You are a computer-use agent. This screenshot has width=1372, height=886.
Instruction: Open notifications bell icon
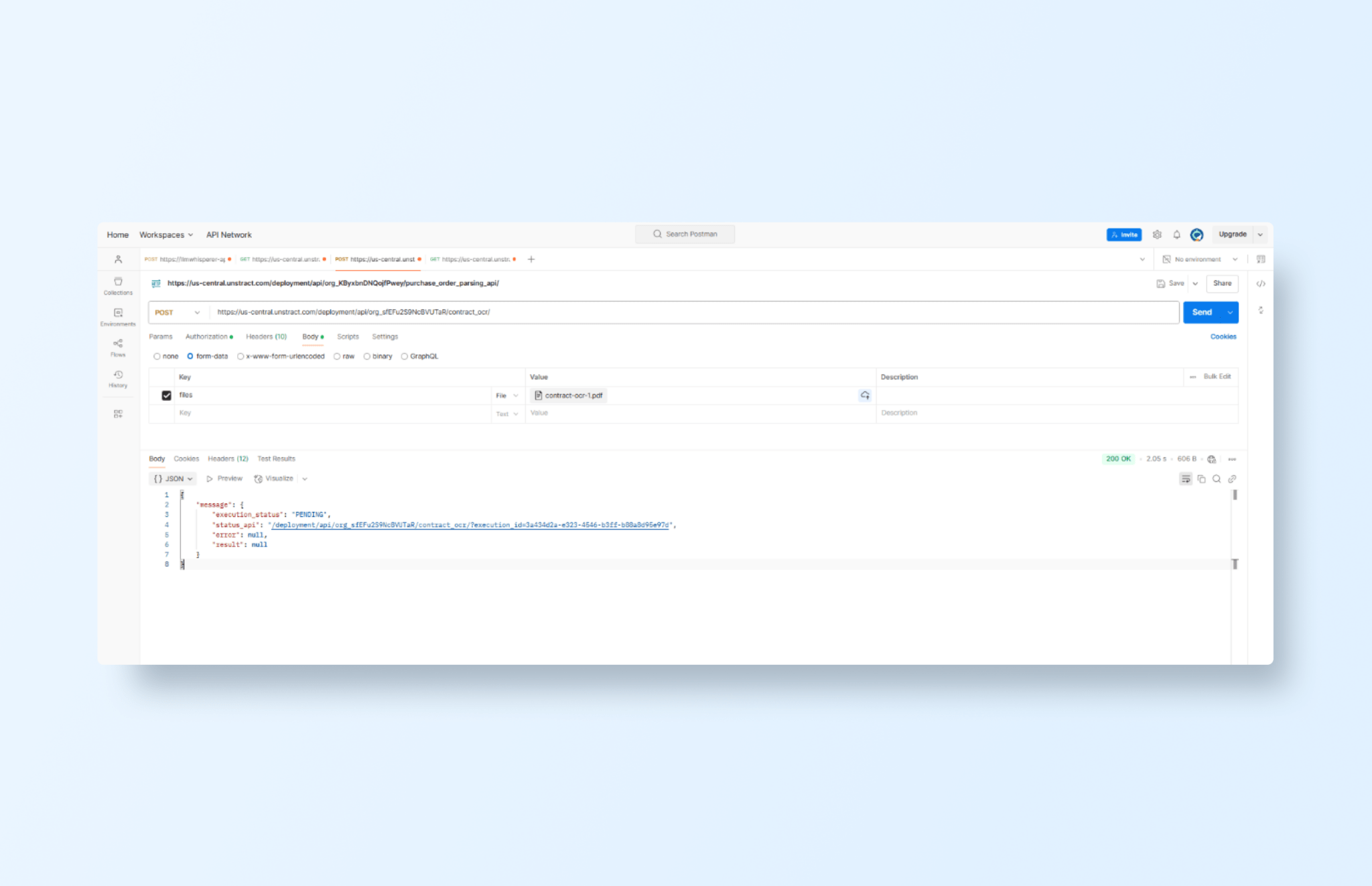pyautogui.click(x=1177, y=235)
